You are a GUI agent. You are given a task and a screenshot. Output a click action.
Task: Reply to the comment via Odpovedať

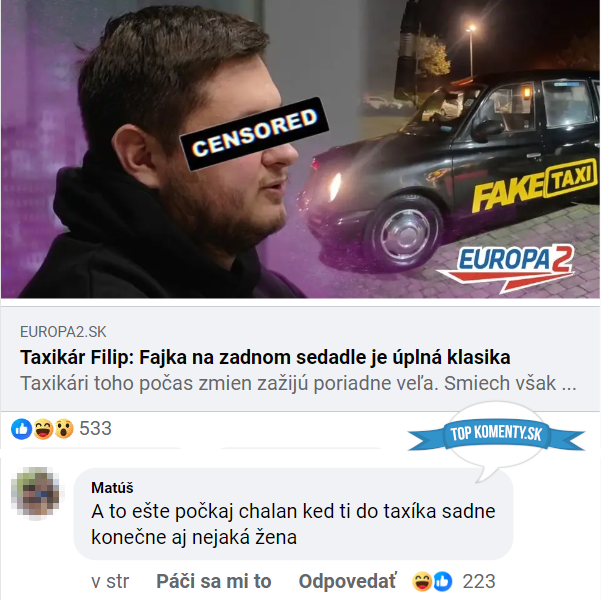click(x=348, y=581)
